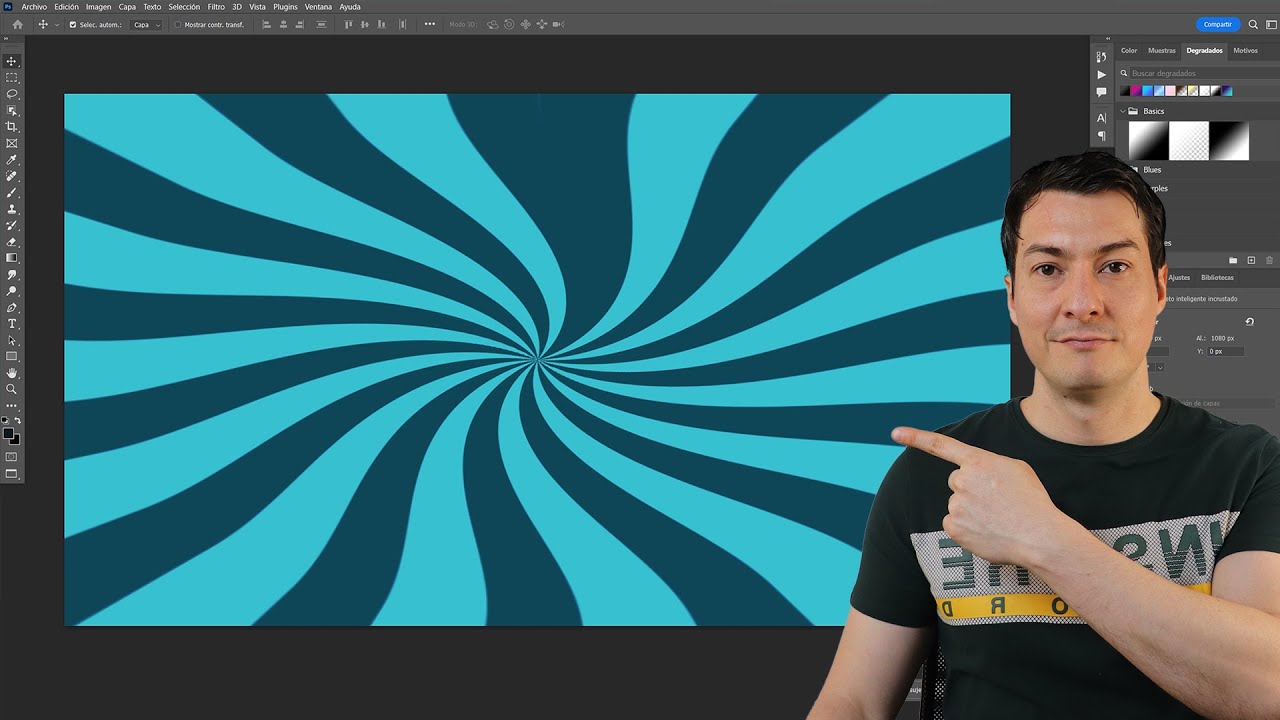
Task: Open the Comments speech-bubble panel icon
Action: coord(1102,92)
